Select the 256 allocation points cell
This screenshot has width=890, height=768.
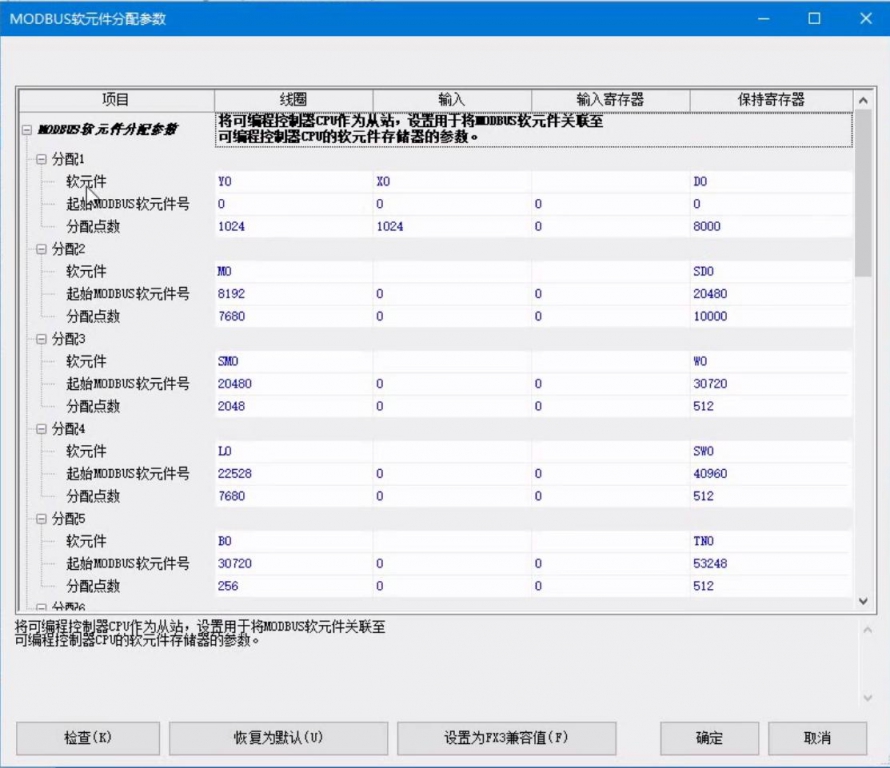(x=293, y=586)
